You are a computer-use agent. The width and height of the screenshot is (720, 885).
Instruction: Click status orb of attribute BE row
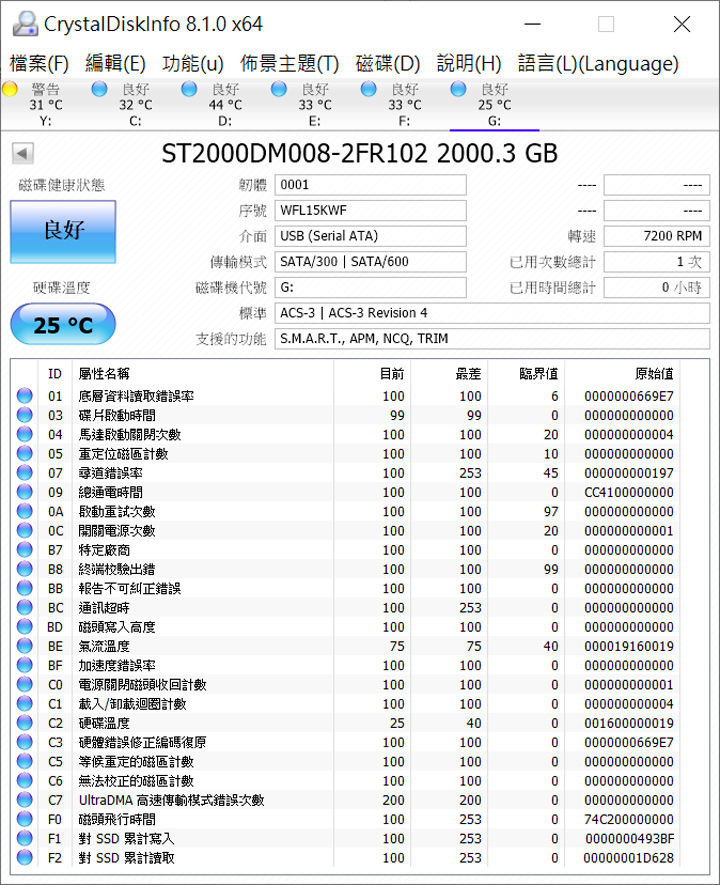tap(25, 646)
